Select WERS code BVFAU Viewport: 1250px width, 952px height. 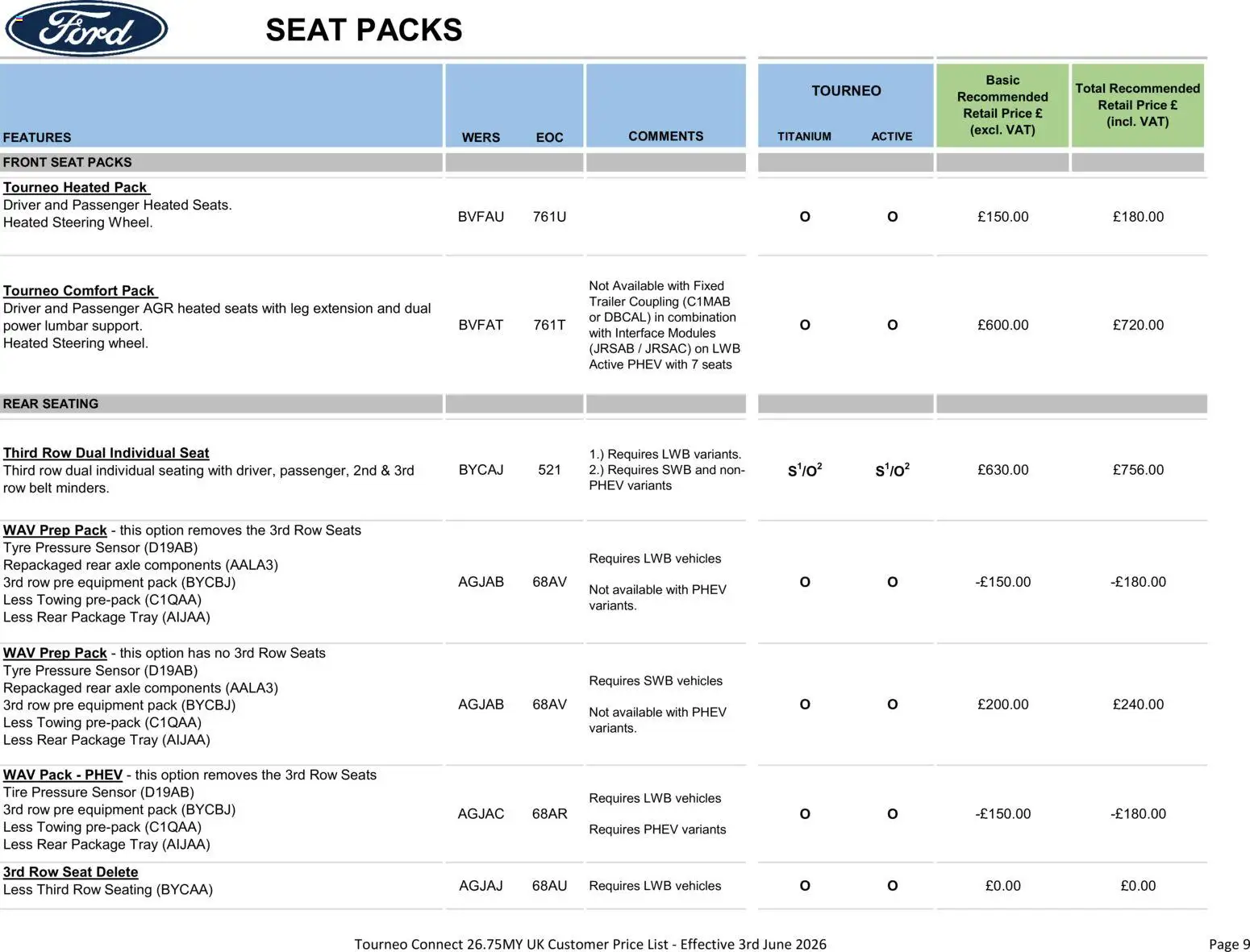click(481, 217)
